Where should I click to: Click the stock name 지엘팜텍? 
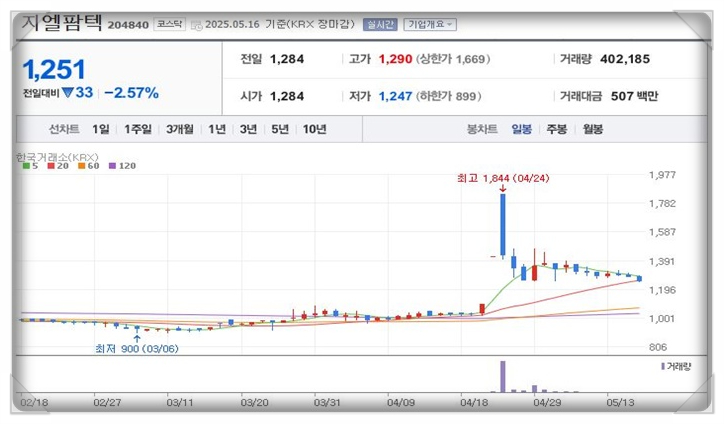tap(62, 22)
